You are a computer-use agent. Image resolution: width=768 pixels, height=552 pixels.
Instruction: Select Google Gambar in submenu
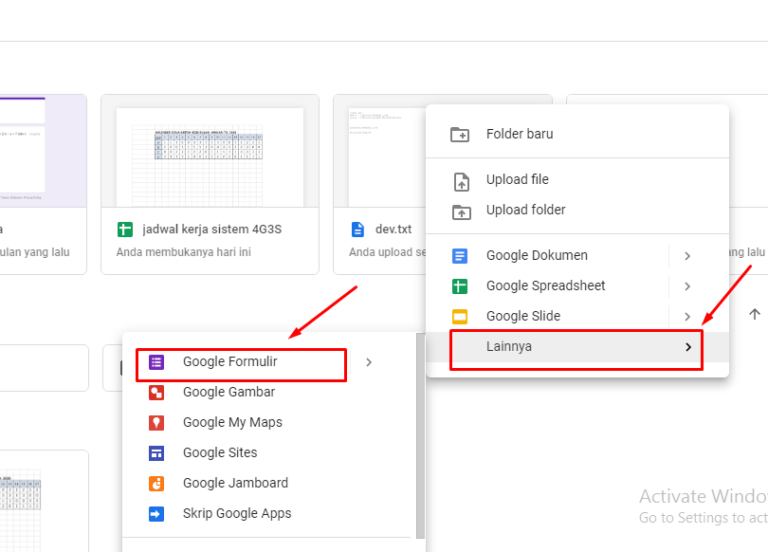(x=269, y=392)
